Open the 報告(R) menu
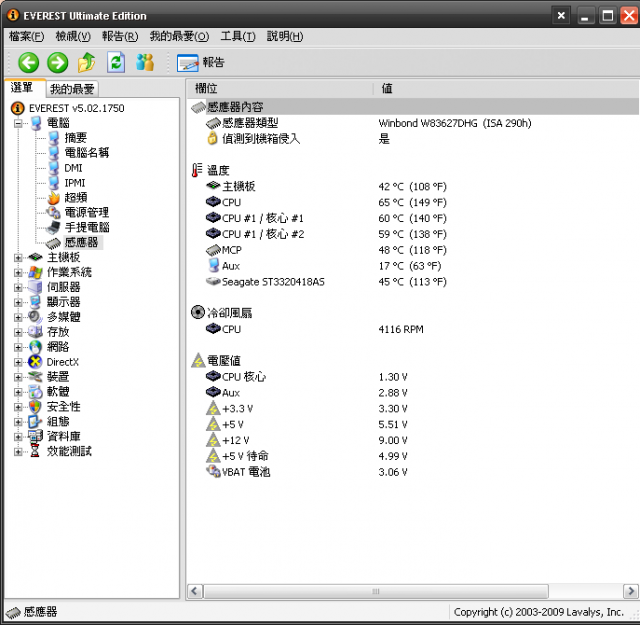Viewport: 640px width, 625px height. 120,36
